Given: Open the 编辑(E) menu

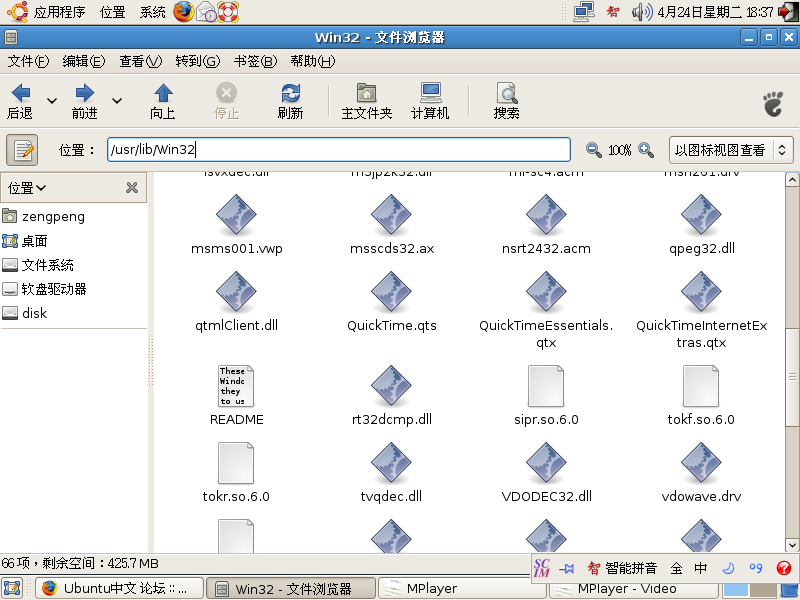Looking at the screenshot, I should (x=84, y=61).
